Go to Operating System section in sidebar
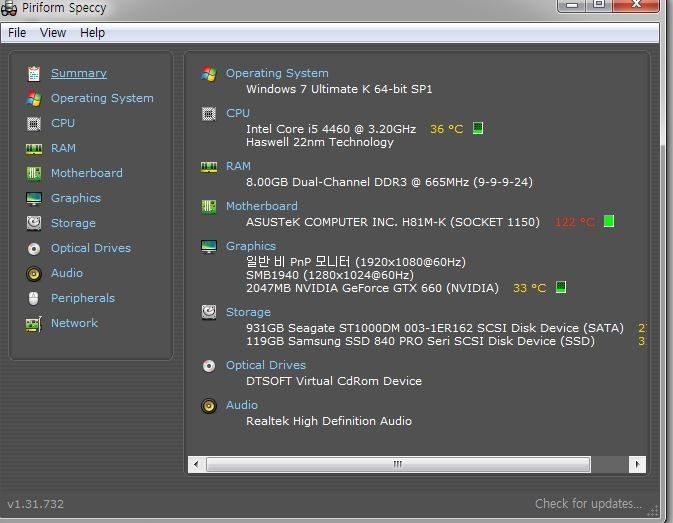The height and width of the screenshot is (523, 673). [102, 98]
